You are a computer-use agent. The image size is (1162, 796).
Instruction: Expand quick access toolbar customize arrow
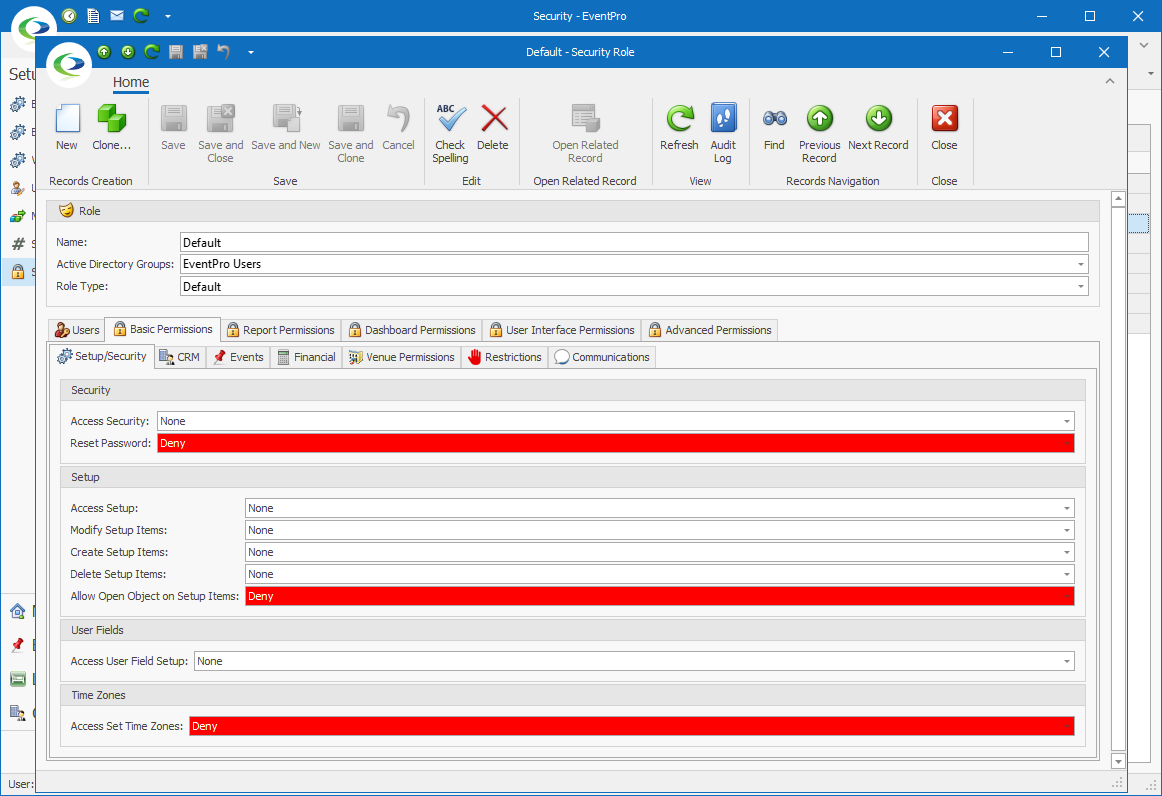250,52
